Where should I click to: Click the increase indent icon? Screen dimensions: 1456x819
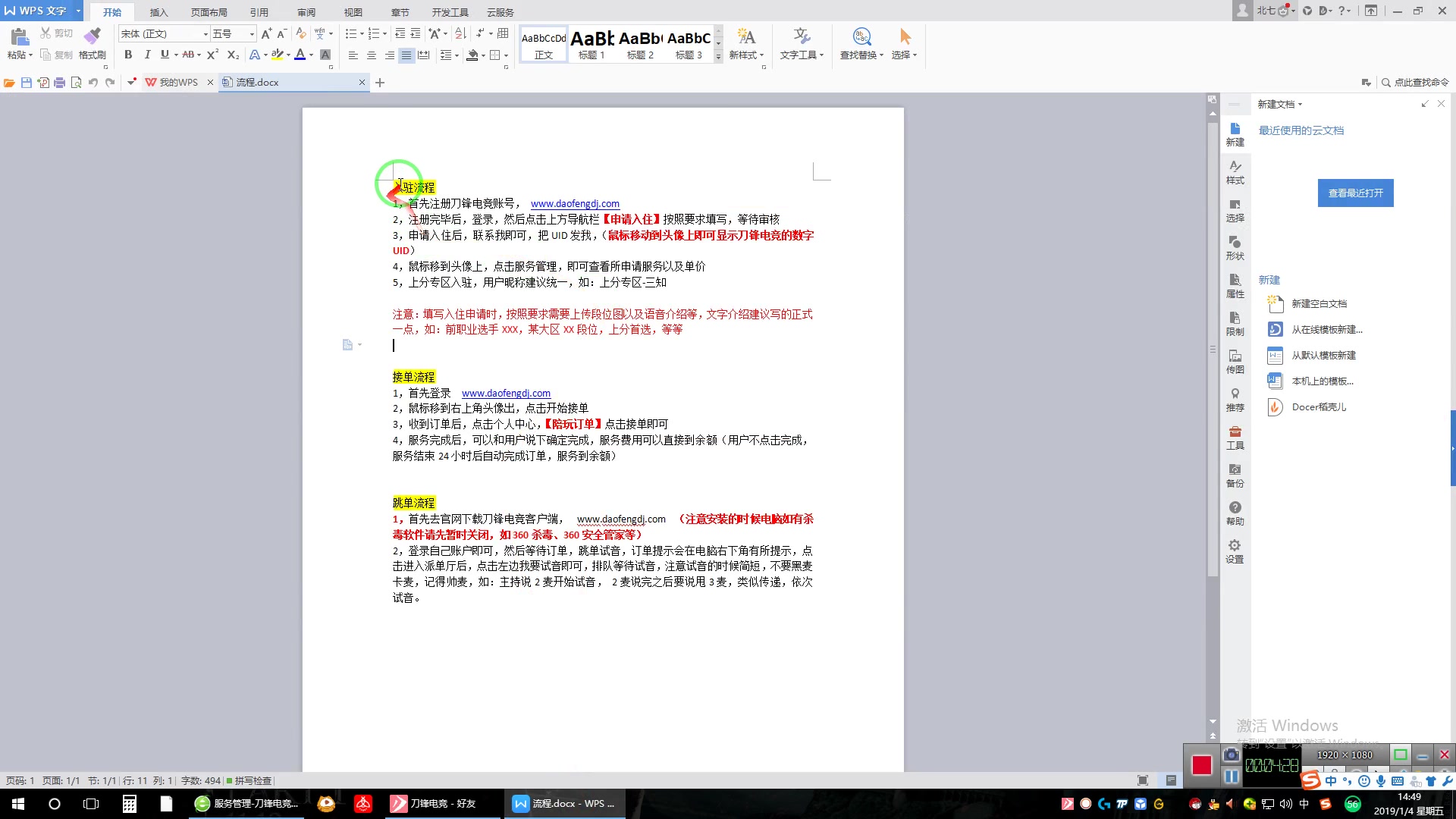pos(416,33)
